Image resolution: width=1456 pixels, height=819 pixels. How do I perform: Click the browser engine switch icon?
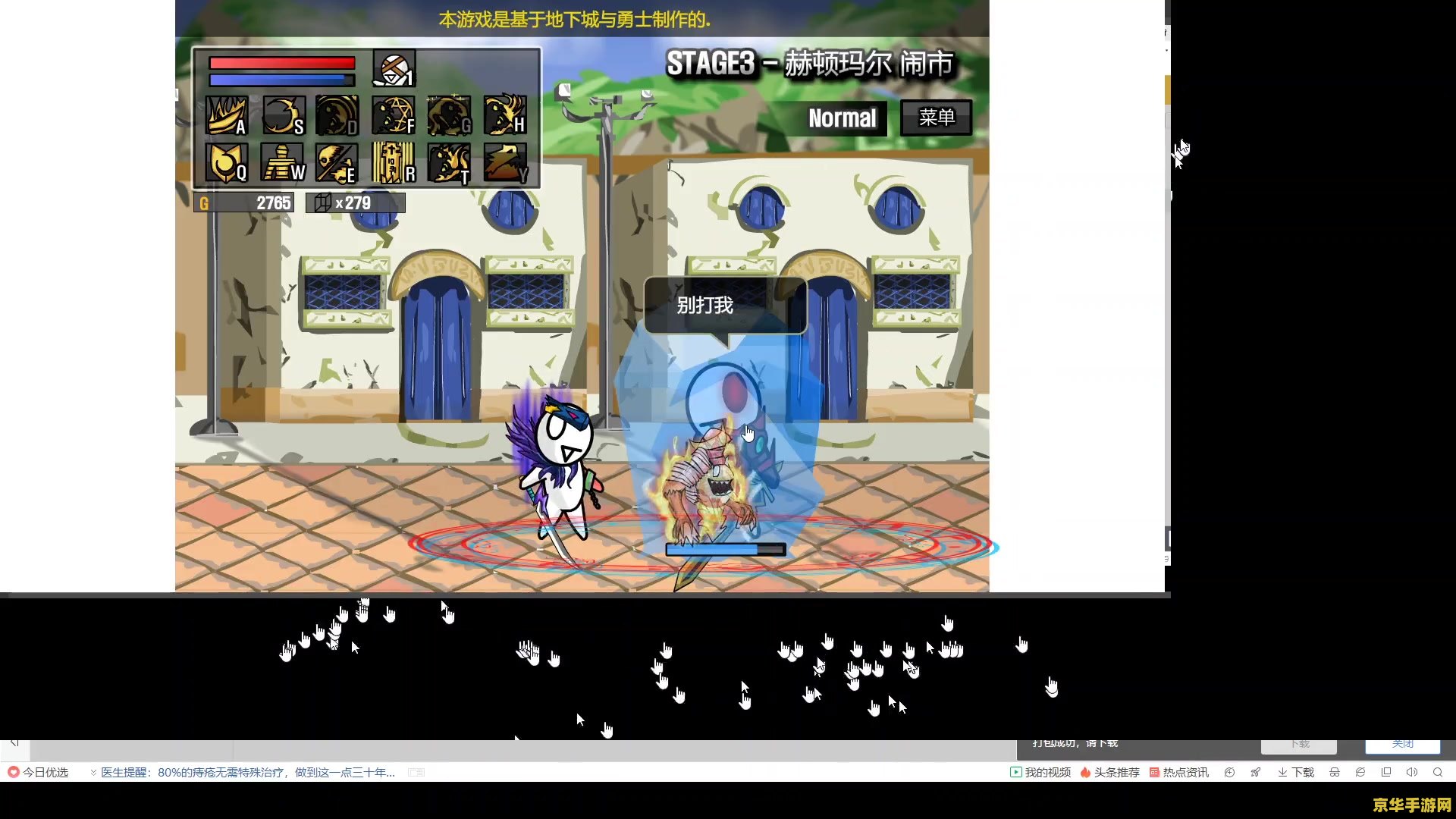1360,772
